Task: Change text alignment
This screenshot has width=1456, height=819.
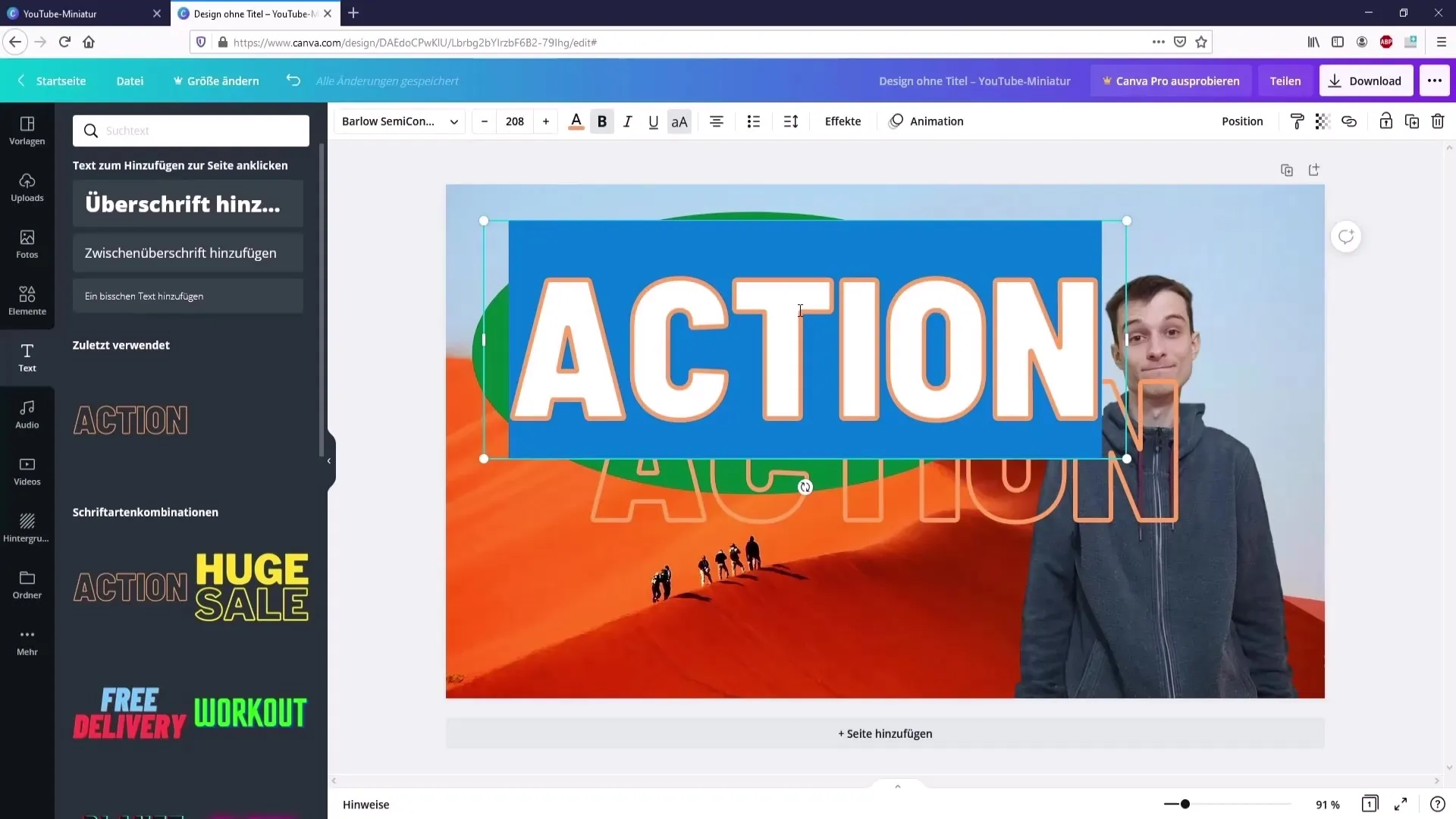Action: (x=717, y=121)
